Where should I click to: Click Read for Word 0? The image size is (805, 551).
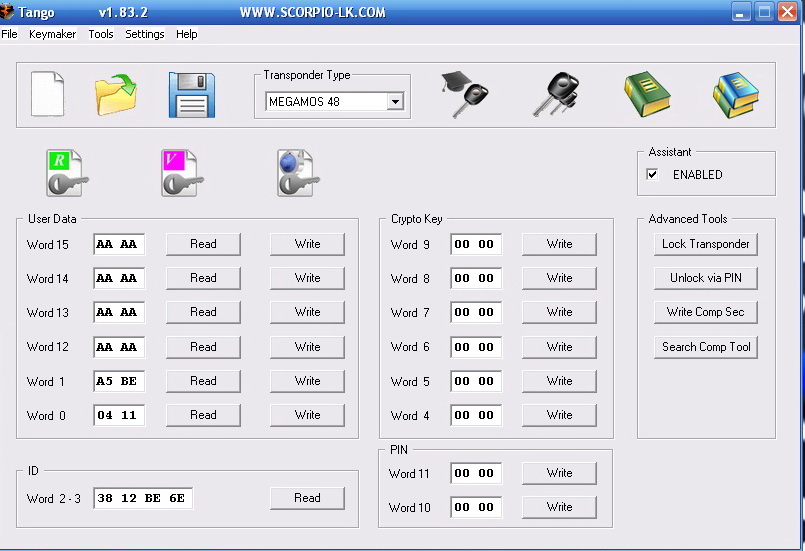(203, 415)
